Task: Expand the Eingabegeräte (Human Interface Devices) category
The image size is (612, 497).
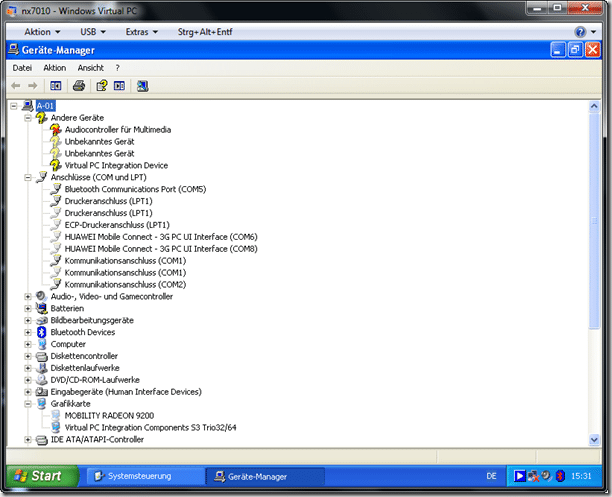Action: coord(28,392)
